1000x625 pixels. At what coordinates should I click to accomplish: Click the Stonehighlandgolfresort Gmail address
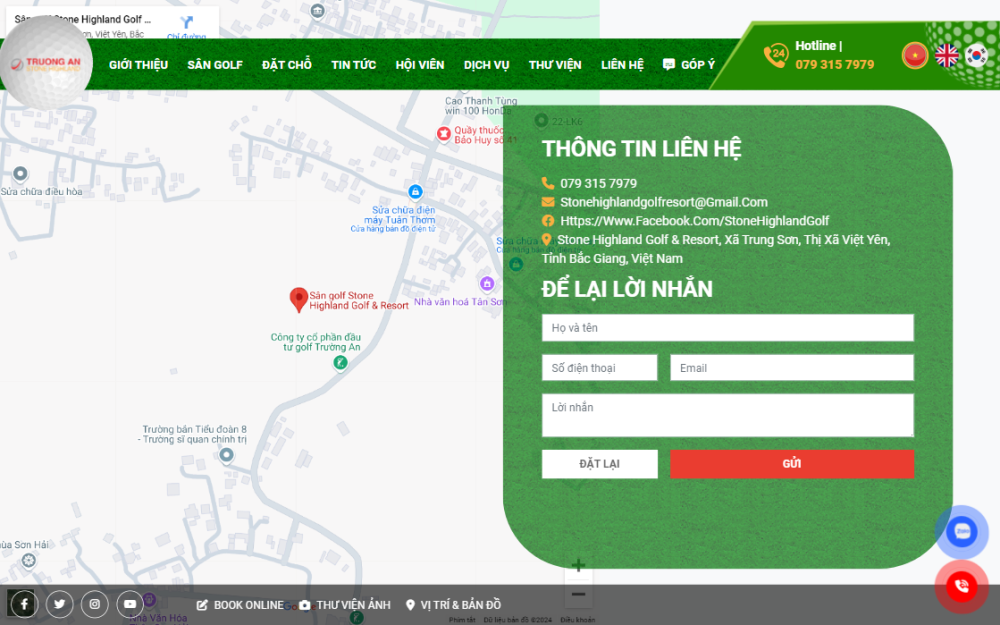[664, 202]
